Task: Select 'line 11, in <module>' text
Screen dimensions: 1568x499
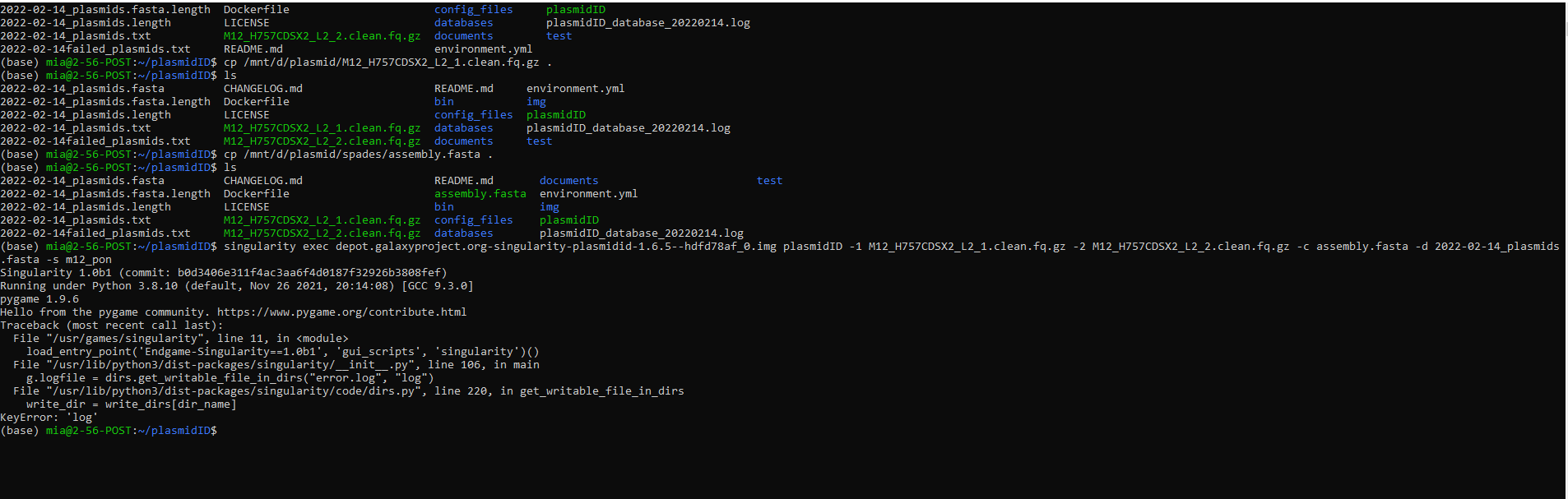Action: point(283,339)
